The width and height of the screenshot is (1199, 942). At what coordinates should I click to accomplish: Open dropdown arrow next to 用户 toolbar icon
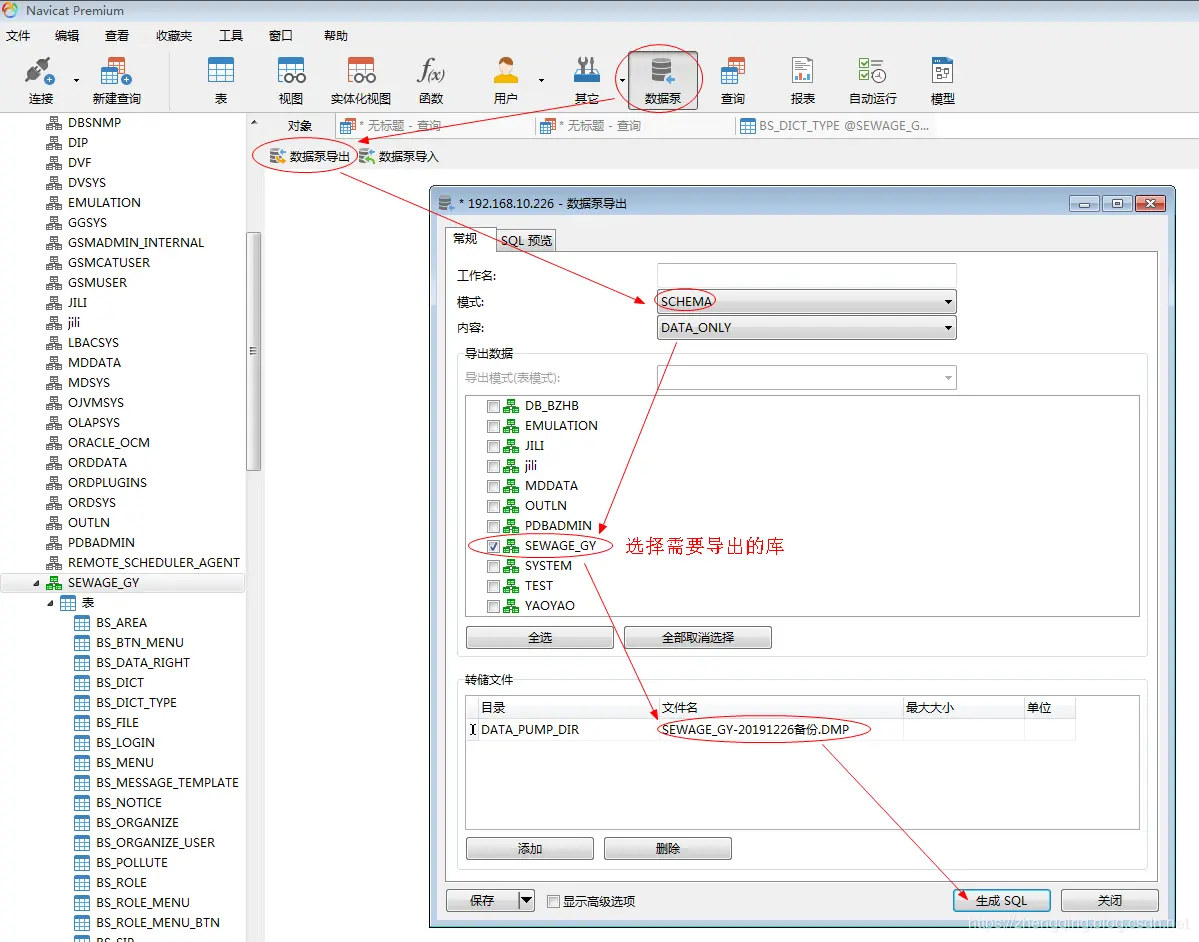[541, 80]
